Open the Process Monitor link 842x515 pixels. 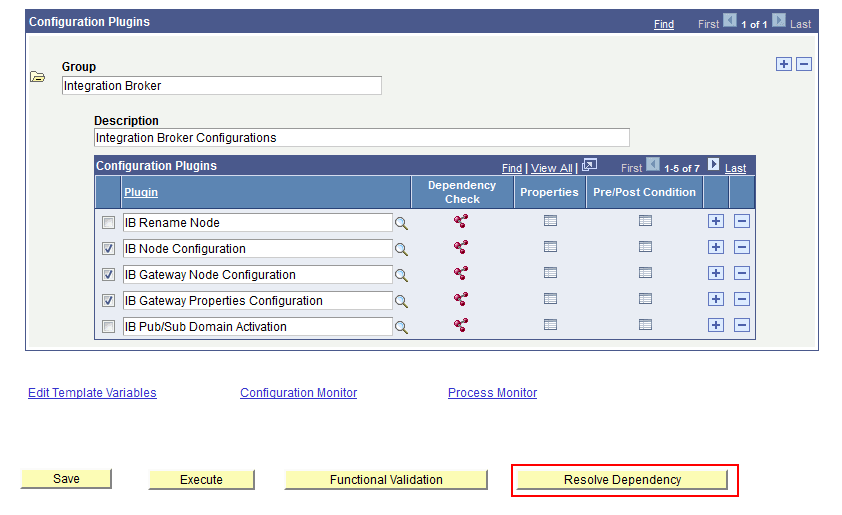pos(492,393)
